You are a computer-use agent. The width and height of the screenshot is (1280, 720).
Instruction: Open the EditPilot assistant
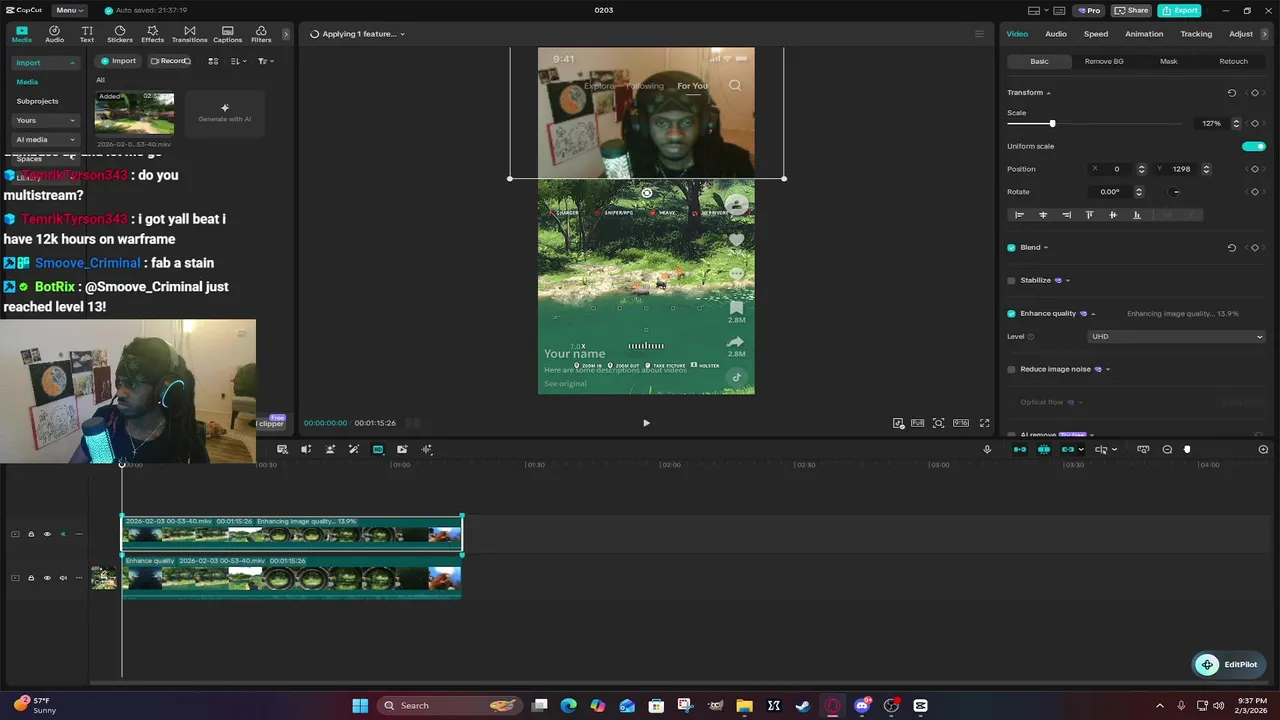coord(1230,665)
